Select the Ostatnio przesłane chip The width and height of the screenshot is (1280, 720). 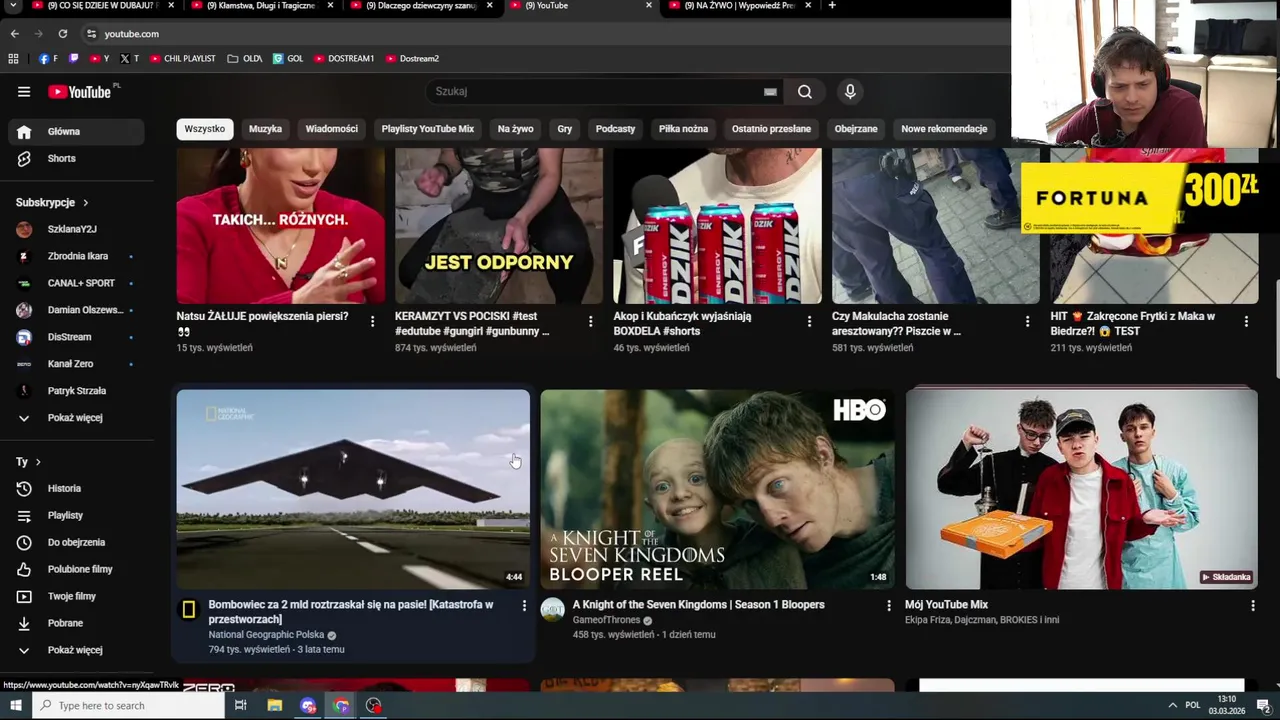tap(771, 129)
